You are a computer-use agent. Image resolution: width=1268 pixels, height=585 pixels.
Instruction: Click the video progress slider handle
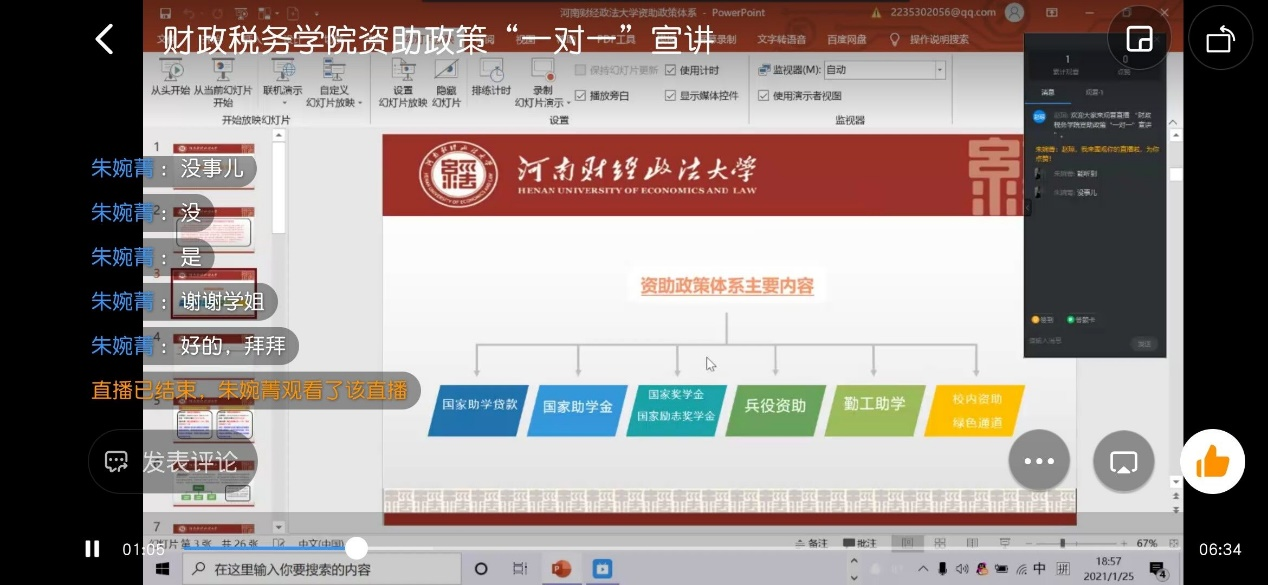pos(357,548)
